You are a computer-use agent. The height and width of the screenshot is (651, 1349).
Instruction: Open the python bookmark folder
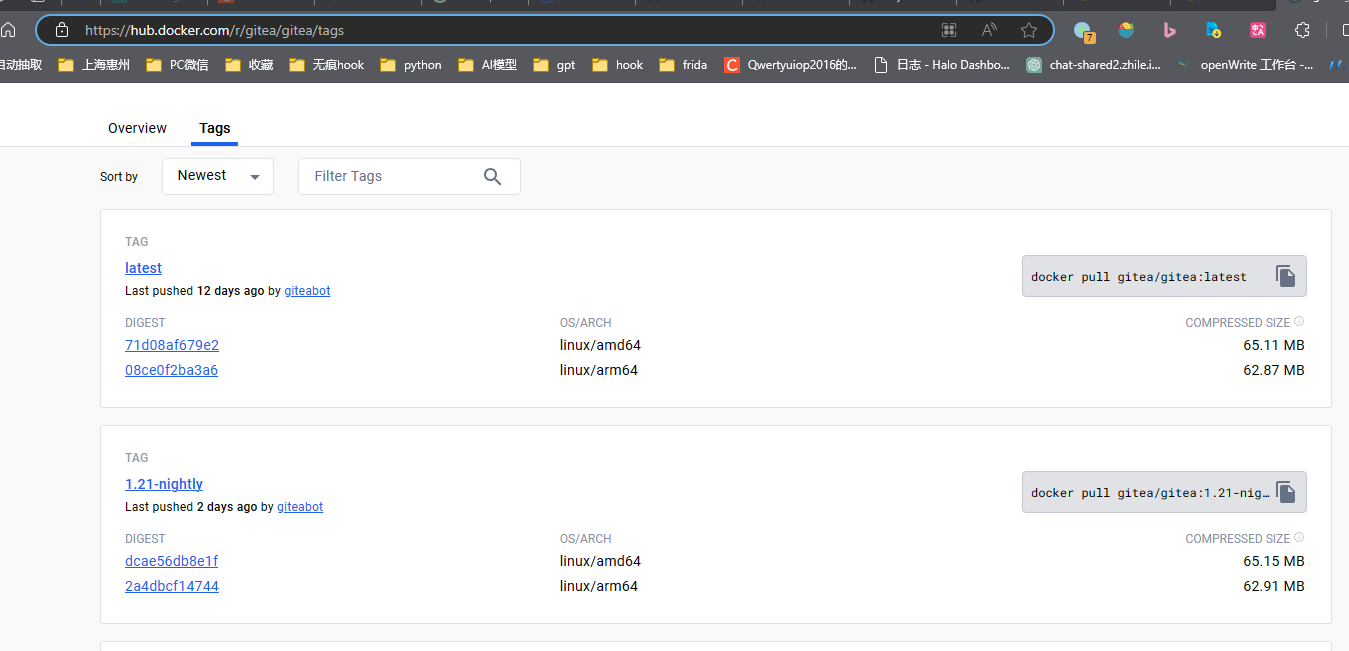tap(411, 65)
